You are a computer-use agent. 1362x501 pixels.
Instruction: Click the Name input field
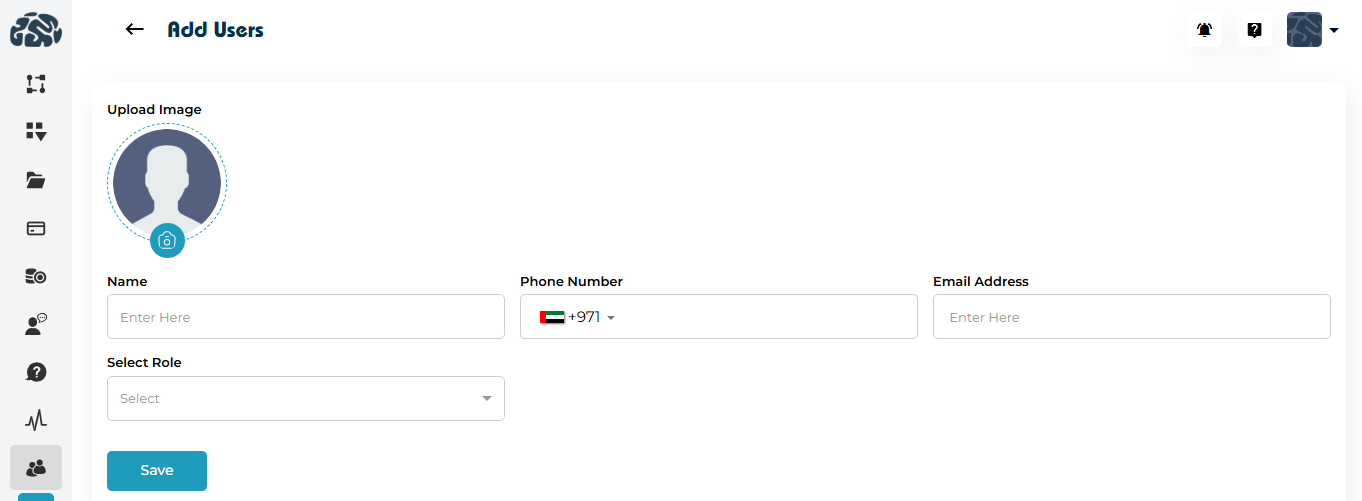pyautogui.click(x=305, y=317)
